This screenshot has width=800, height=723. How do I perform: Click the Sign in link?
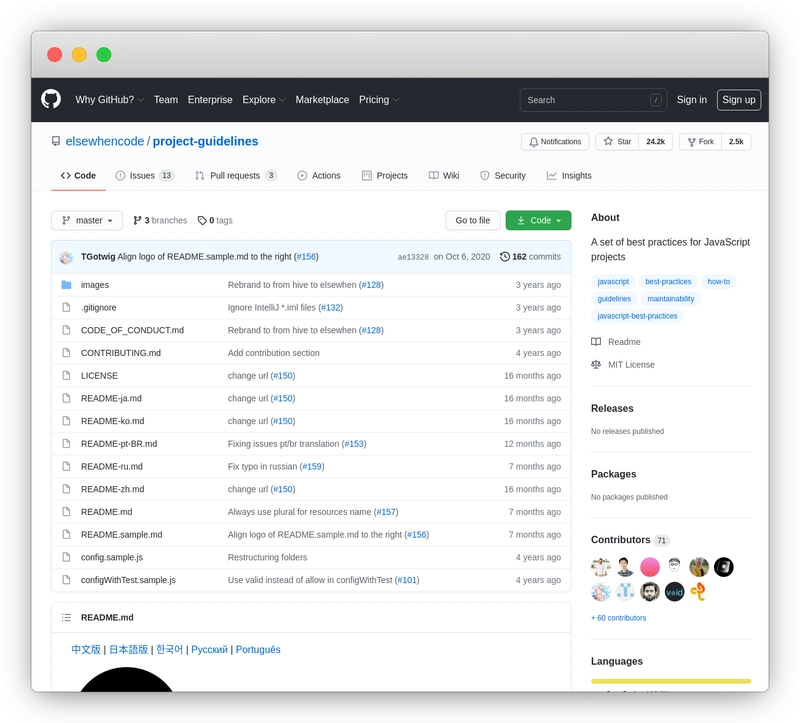(x=692, y=99)
